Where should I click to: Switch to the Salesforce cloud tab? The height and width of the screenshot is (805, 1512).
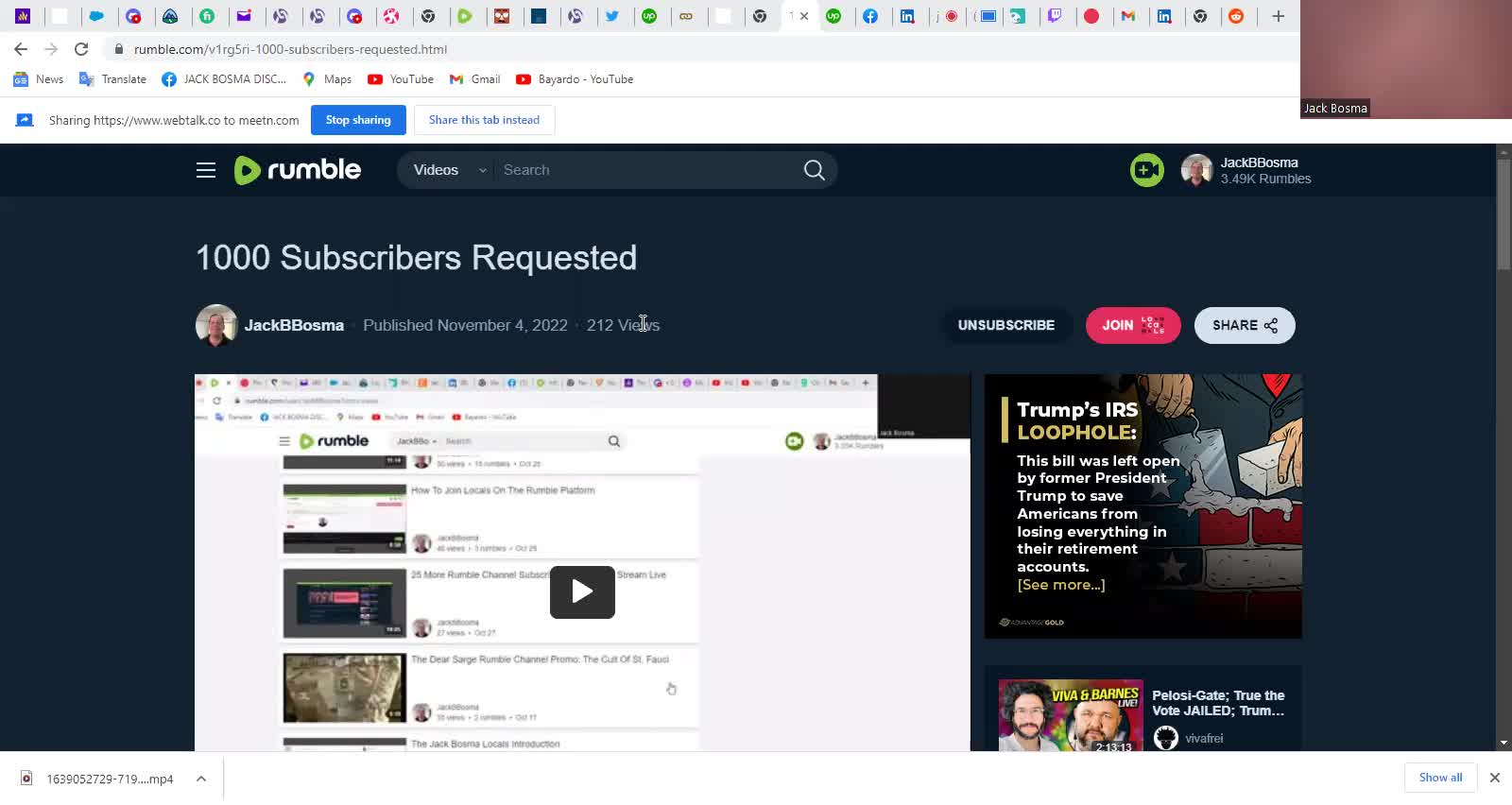click(96, 16)
